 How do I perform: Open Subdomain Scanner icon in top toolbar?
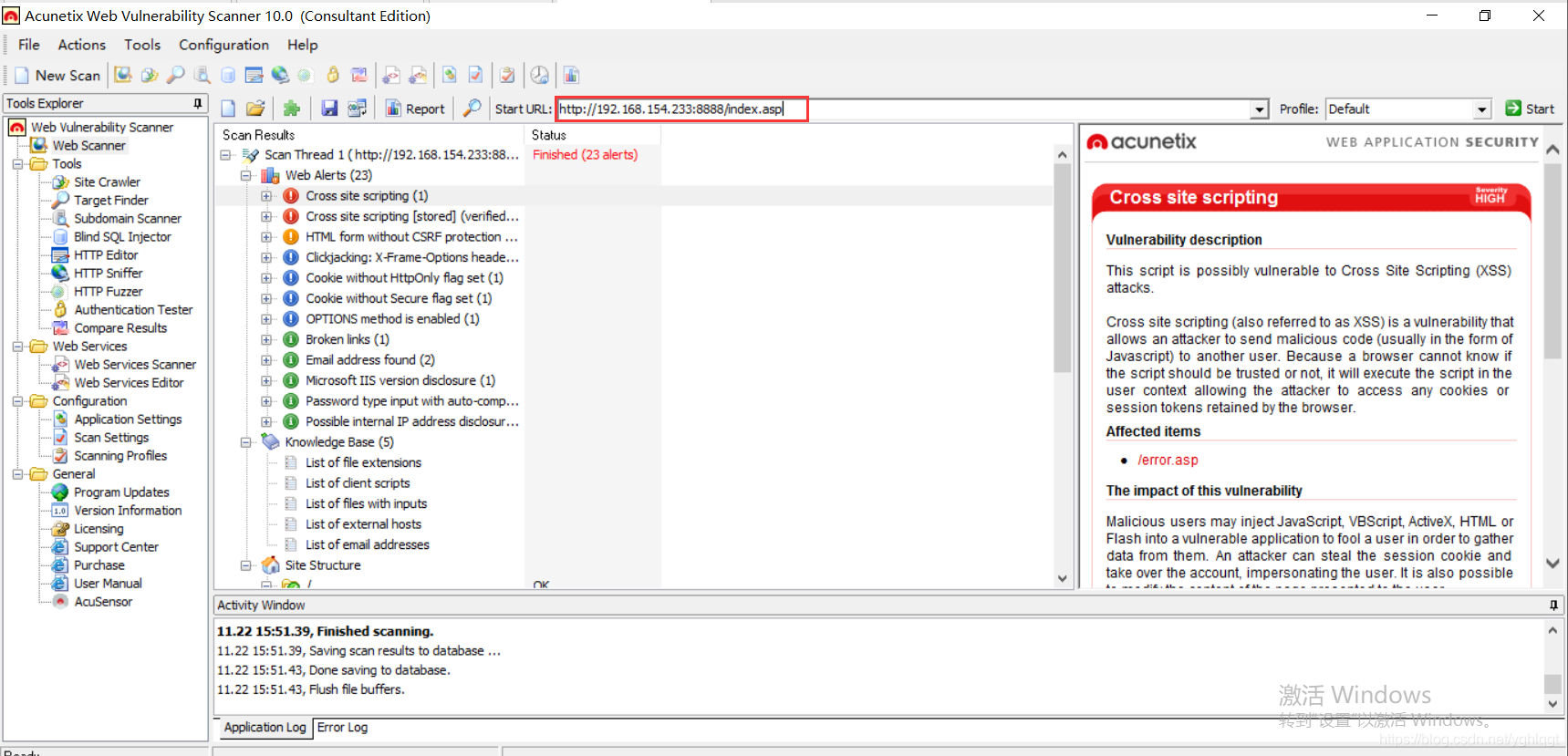point(202,75)
